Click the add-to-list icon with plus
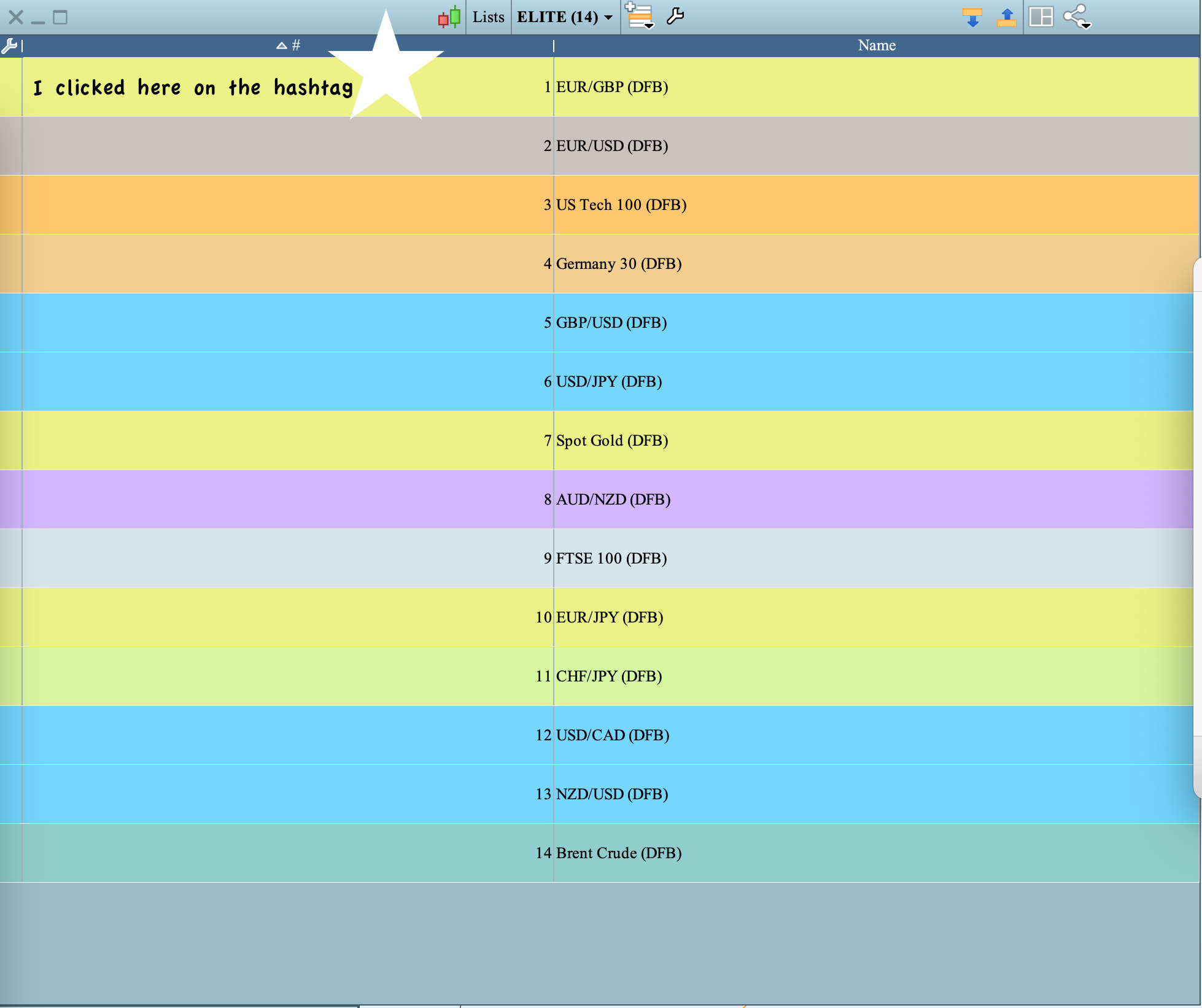This screenshot has width=1202, height=1008. tap(639, 17)
